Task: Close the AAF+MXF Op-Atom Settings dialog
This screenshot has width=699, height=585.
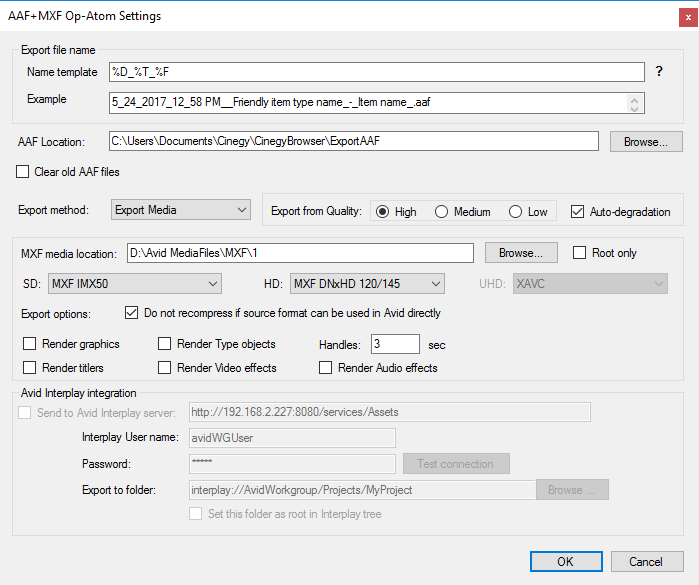Action: (688, 18)
